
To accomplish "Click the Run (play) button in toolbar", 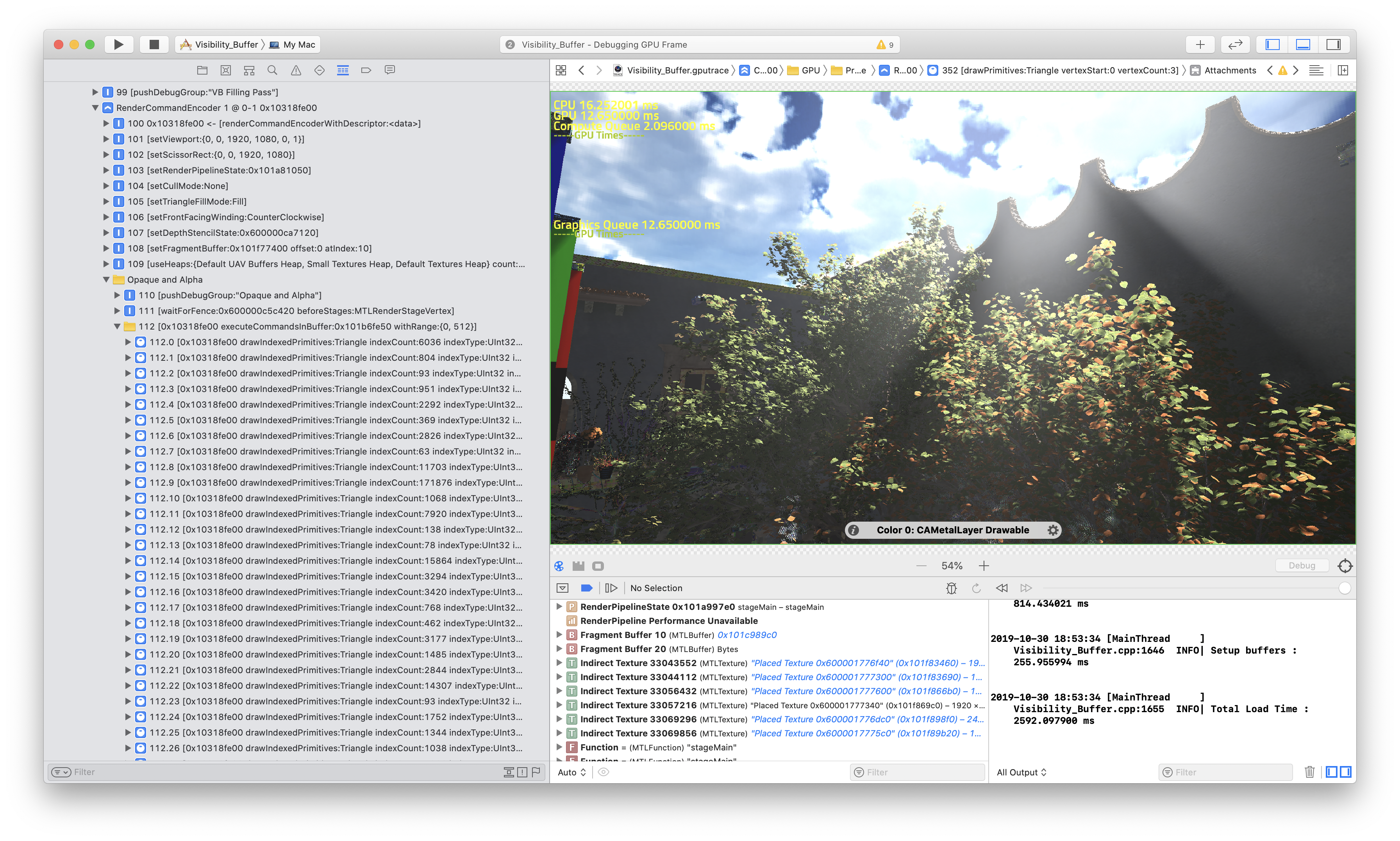I will pyautogui.click(x=118, y=44).
